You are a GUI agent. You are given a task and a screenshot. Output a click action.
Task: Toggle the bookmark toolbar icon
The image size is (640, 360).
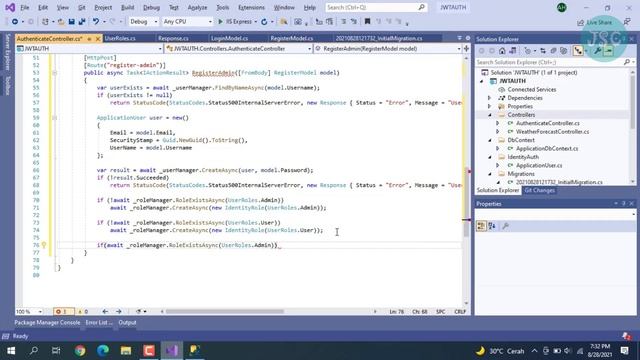367,22
